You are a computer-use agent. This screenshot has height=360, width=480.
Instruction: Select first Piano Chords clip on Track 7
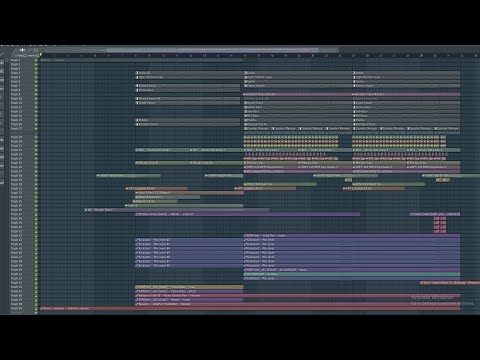(188, 86)
